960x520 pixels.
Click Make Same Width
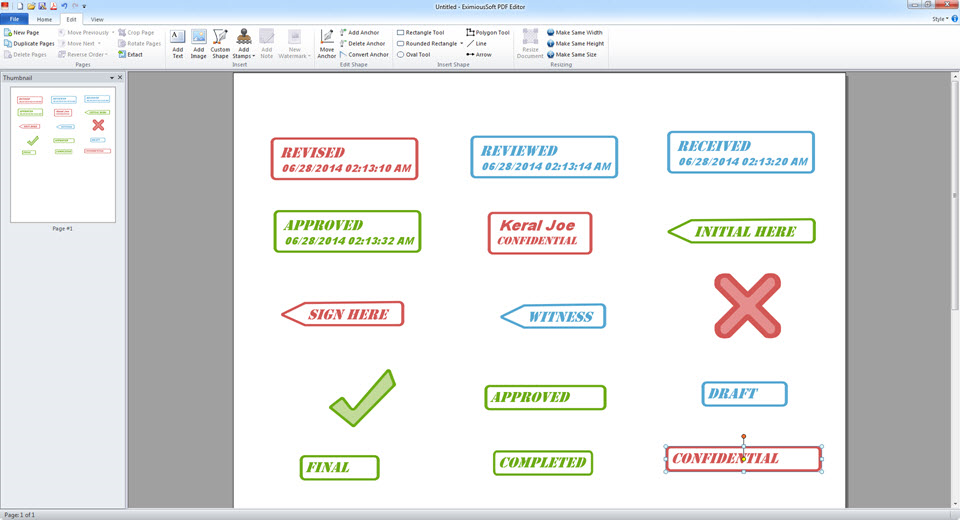(574, 32)
